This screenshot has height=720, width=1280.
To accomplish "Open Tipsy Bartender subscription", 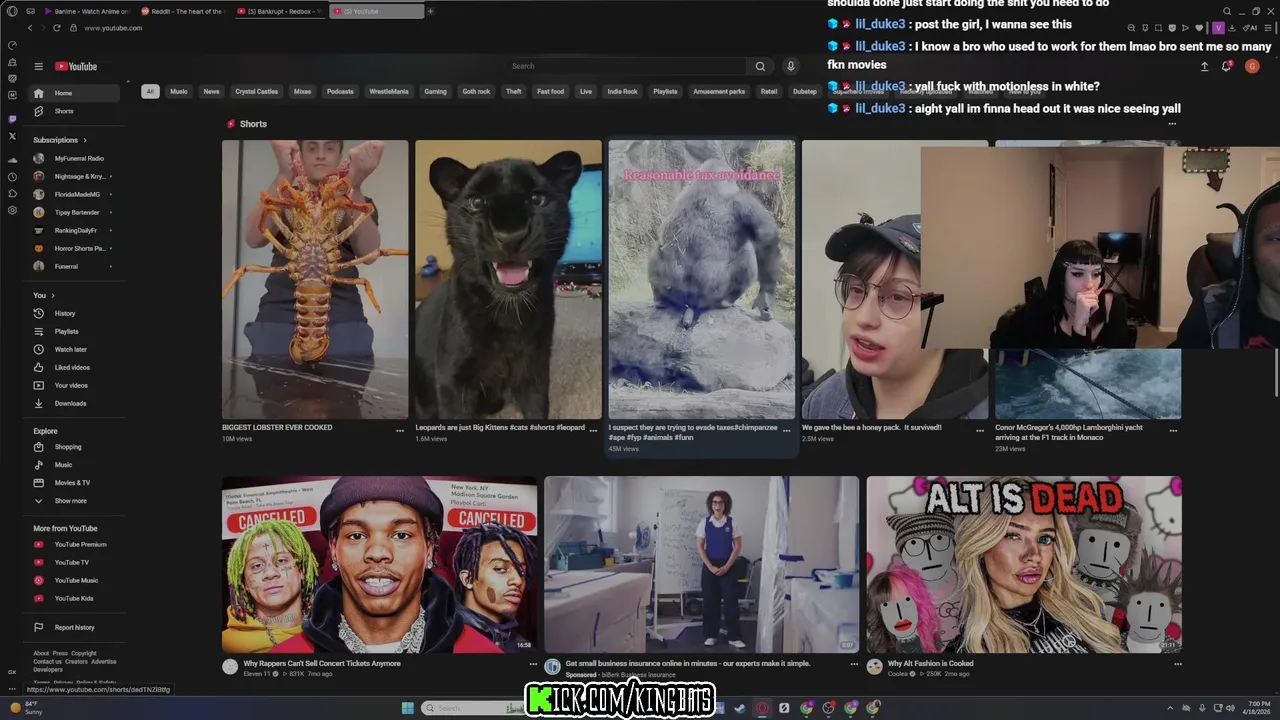I will (x=73, y=212).
